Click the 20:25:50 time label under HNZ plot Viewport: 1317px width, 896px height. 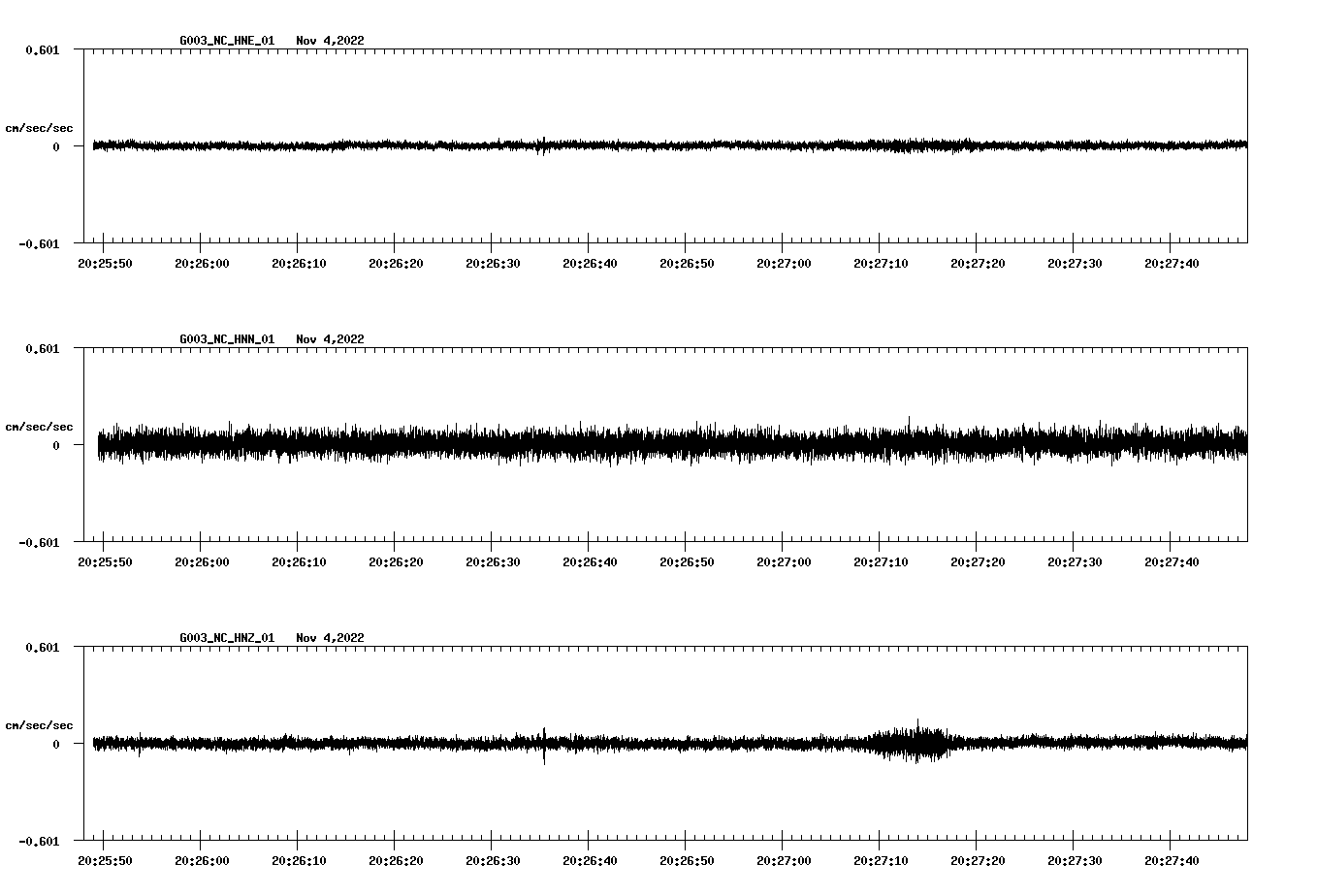(105, 861)
